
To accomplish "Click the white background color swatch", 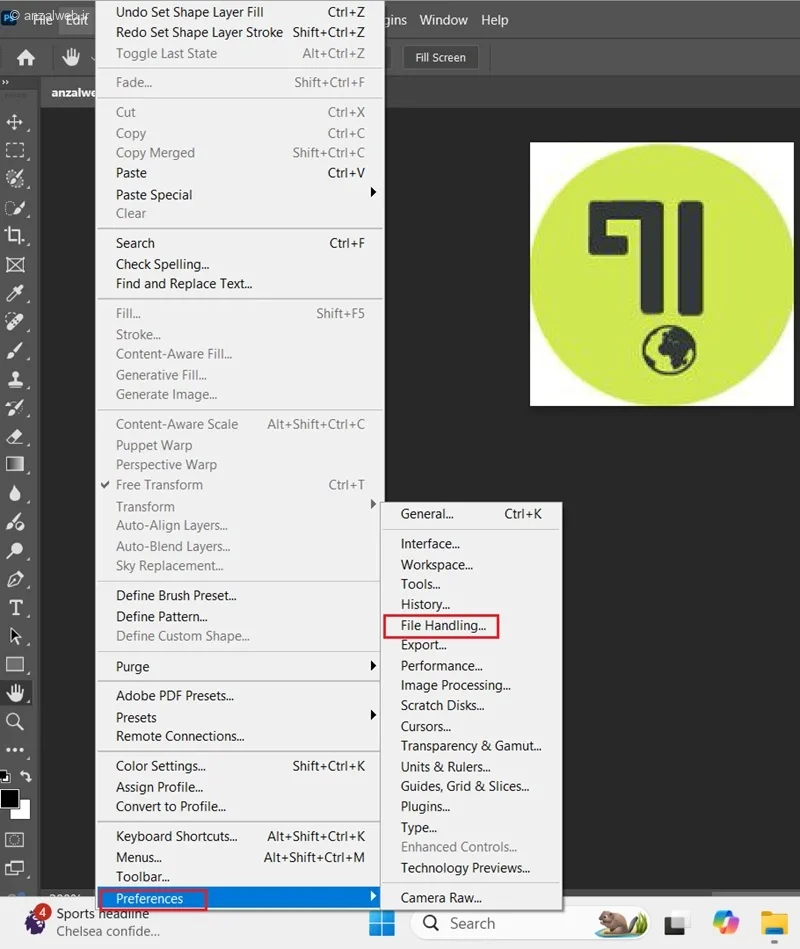I will pyautogui.click(x=24, y=812).
